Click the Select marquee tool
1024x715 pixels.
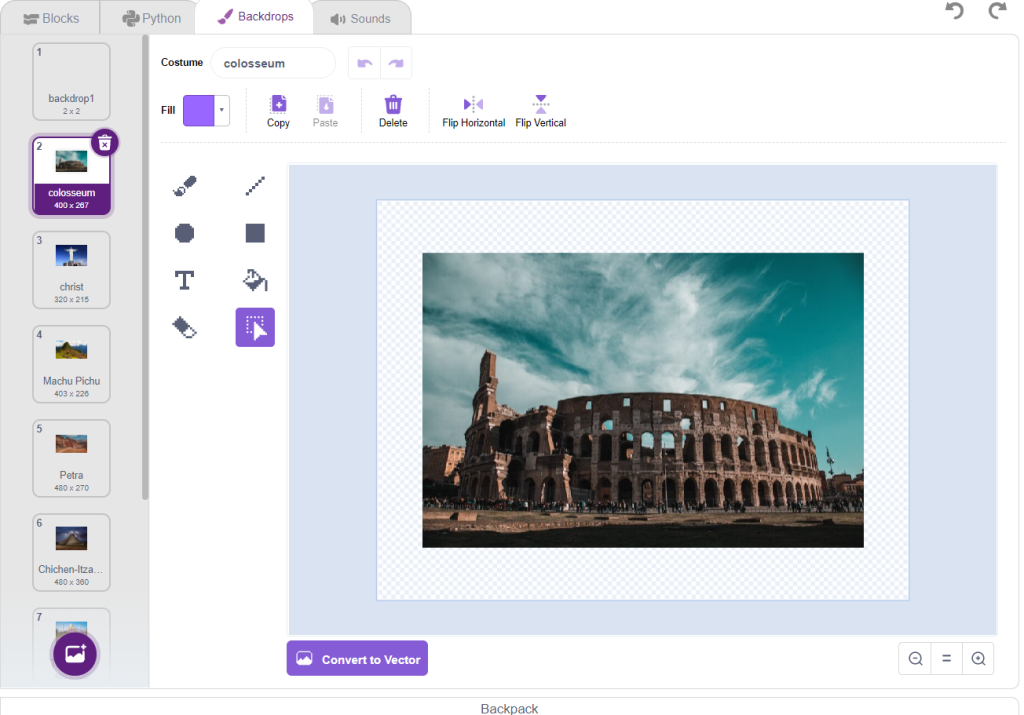255,327
